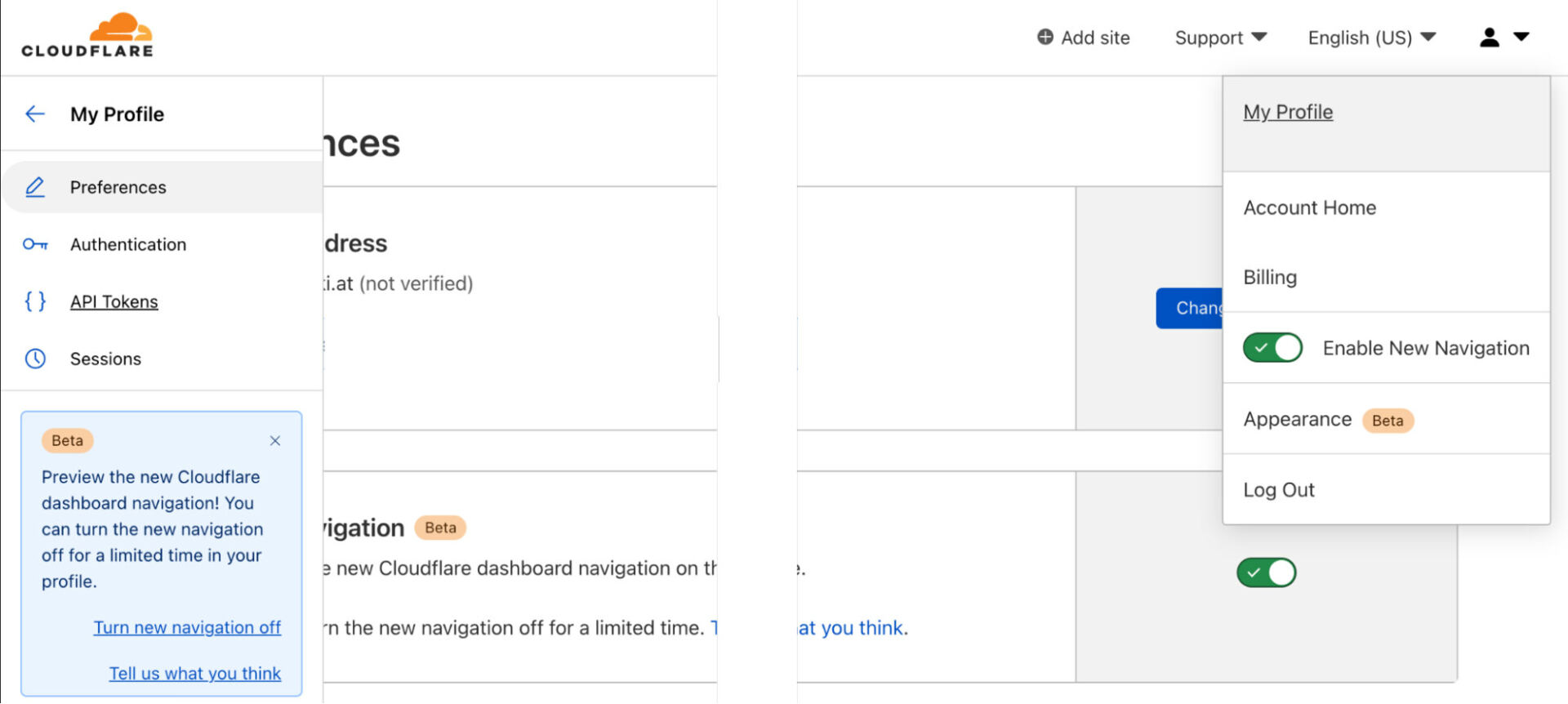Click the Preferences pencil icon

(x=35, y=187)
